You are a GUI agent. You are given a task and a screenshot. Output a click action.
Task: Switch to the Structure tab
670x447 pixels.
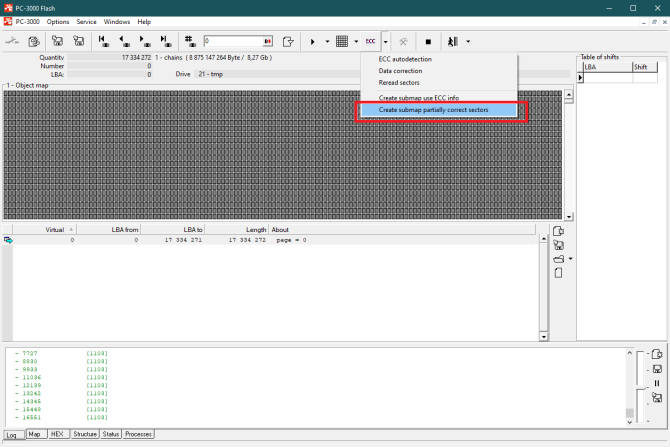[x=85, y=434]
